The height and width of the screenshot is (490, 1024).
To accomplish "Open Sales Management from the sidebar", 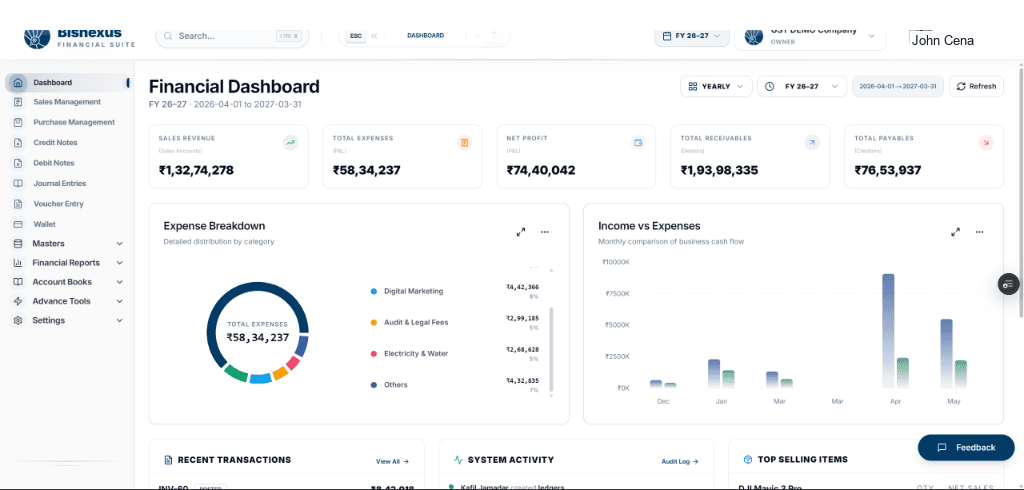I will pos(67,102).
